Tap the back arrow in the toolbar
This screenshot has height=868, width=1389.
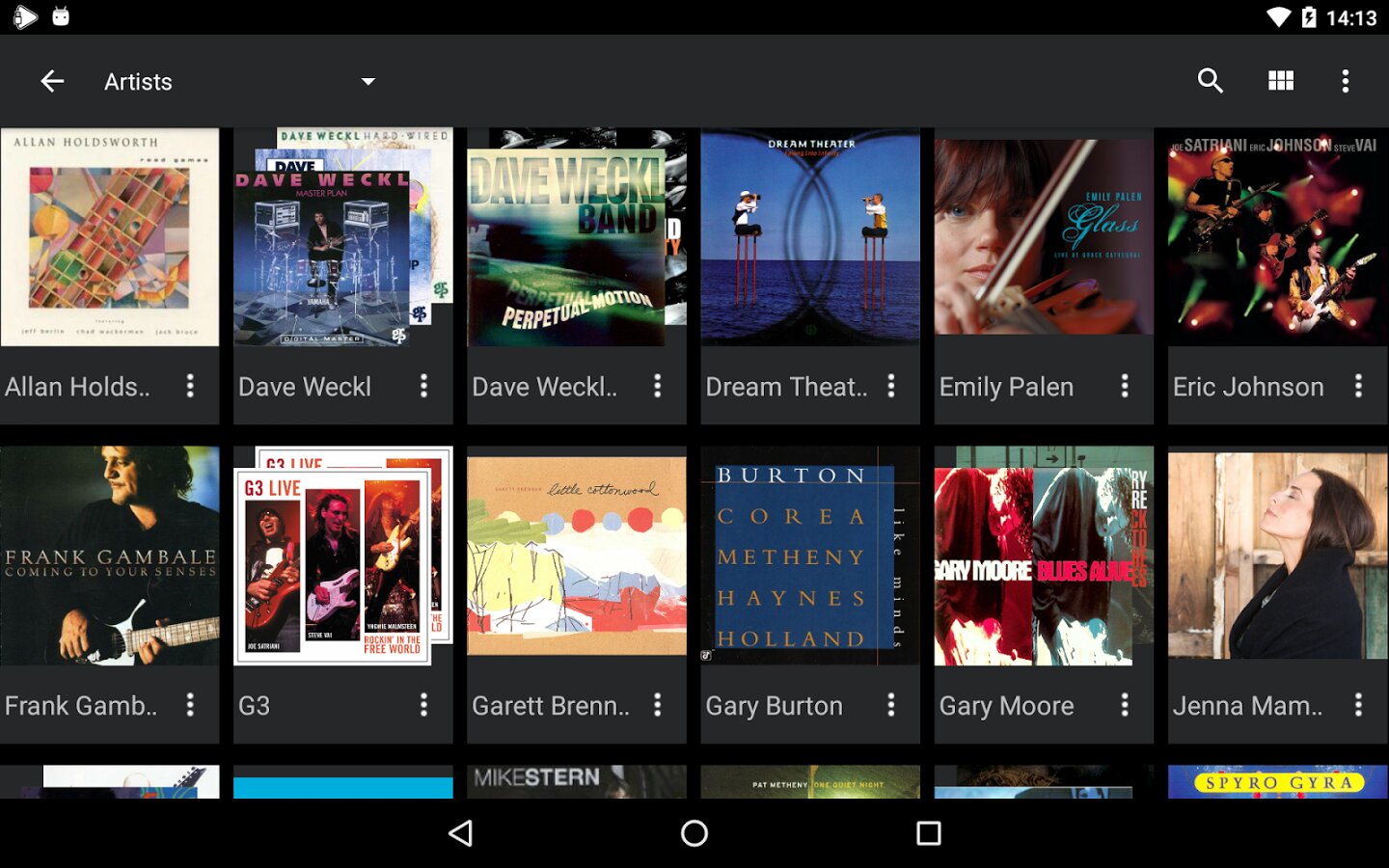point(52,81)
